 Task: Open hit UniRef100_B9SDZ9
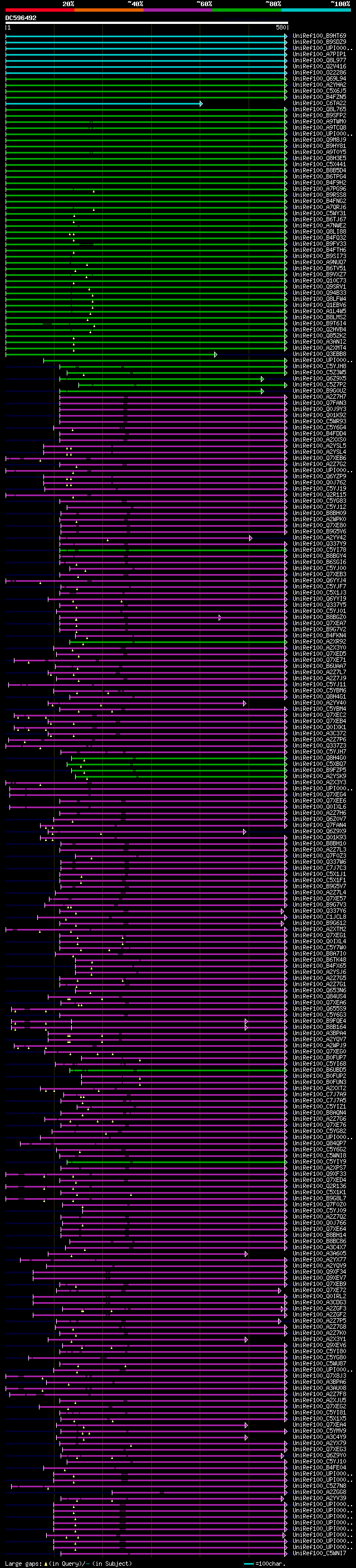[319, 42]
